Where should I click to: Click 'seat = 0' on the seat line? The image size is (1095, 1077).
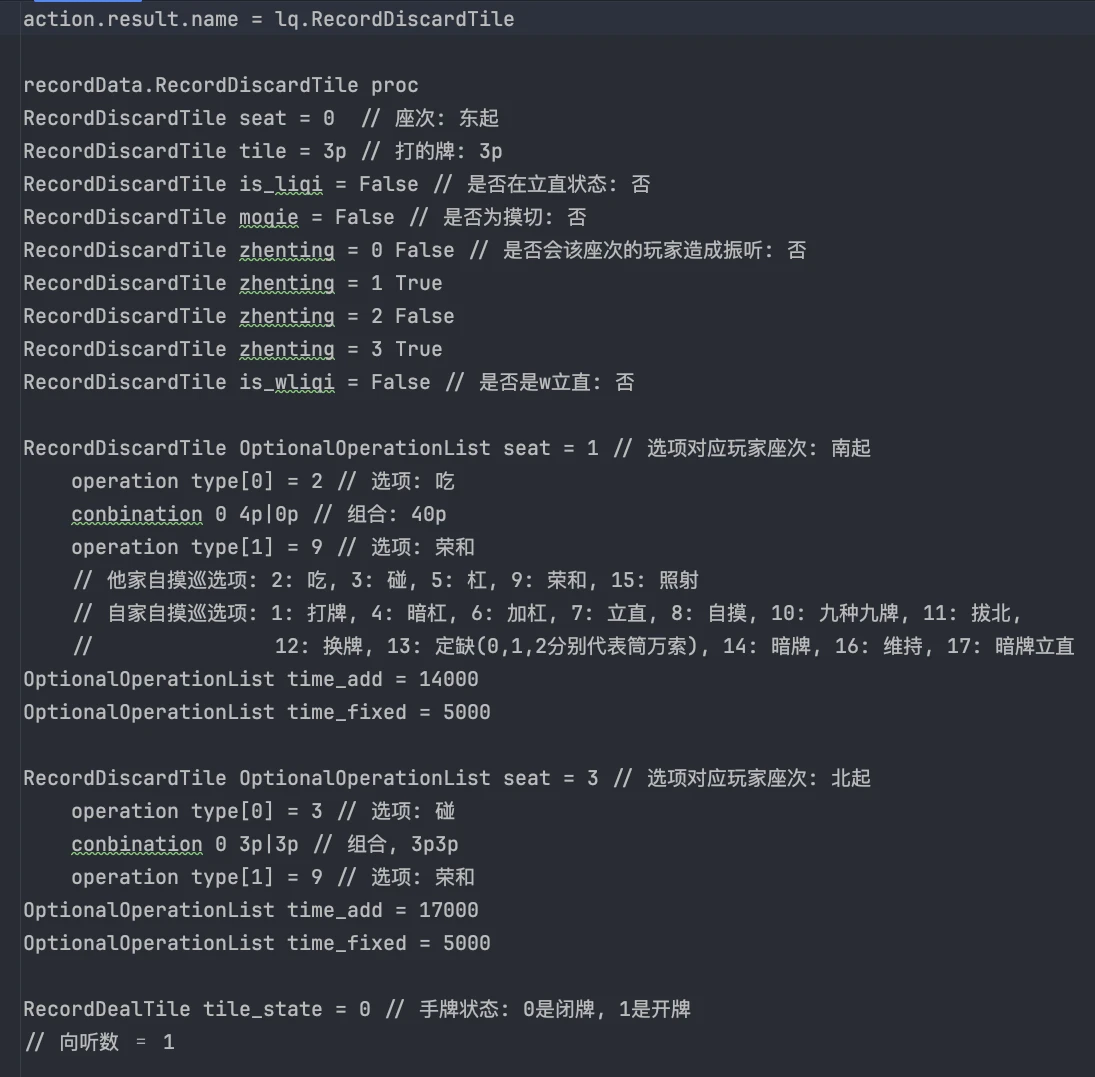click(x=287, y=118)
